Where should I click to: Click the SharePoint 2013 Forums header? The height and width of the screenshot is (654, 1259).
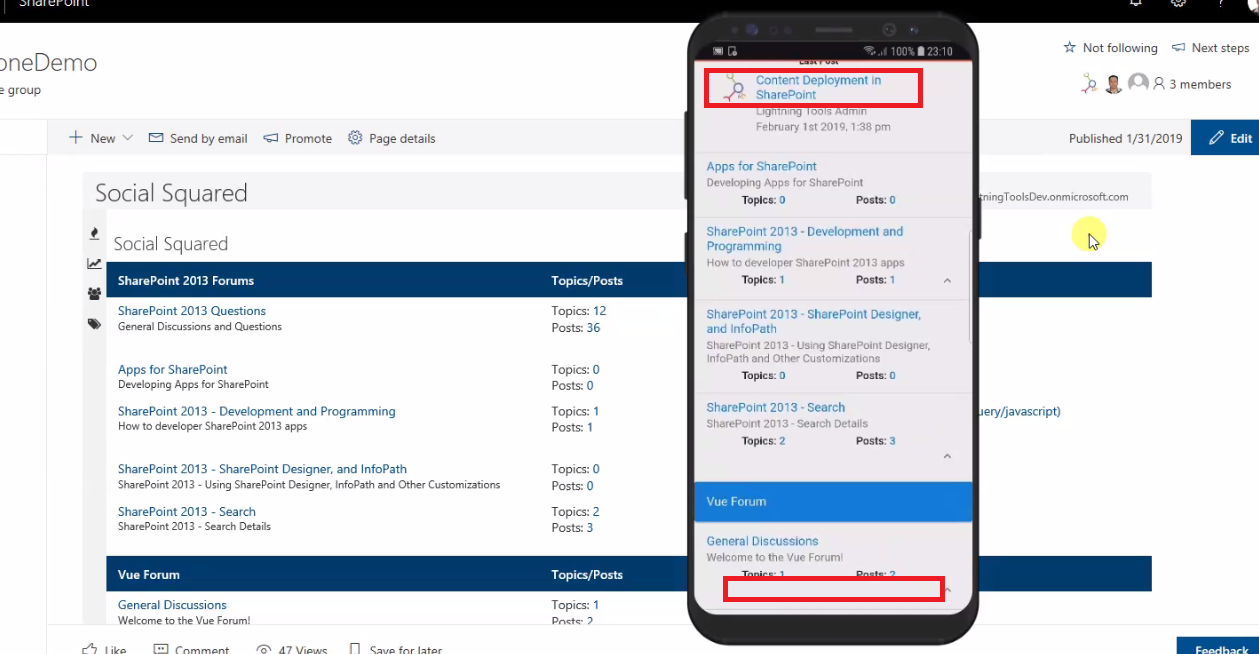click(186, 281)
